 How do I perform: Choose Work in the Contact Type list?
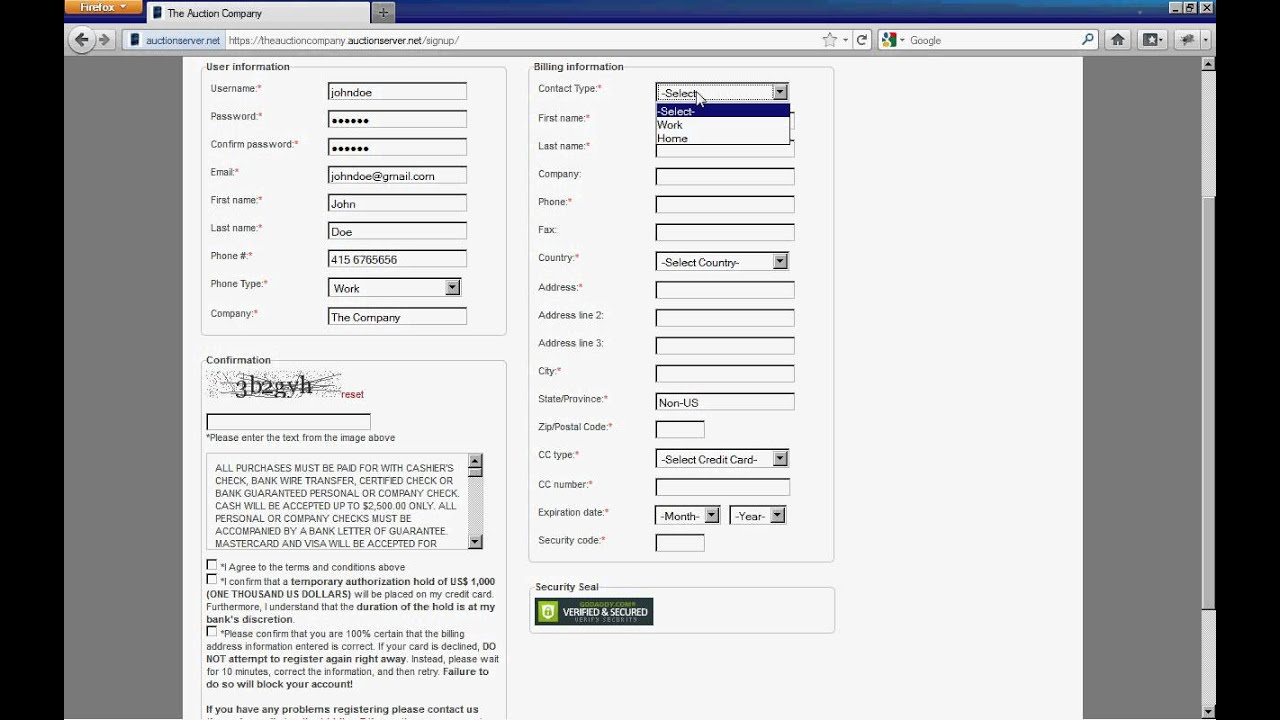coord(722,125)
